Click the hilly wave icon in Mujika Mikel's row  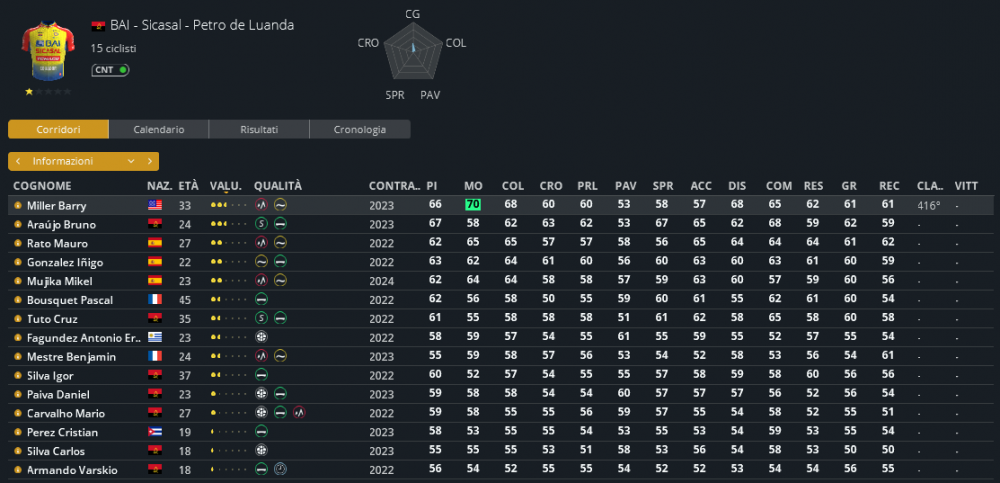point(280,281)
